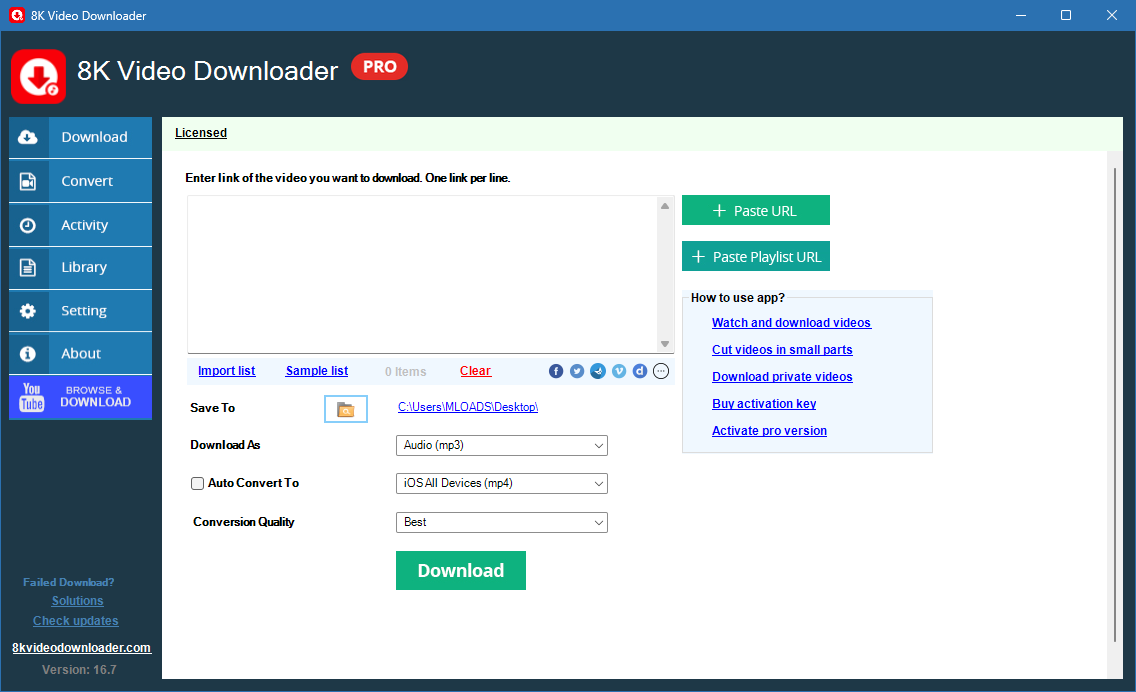Click the three-dots more sites icon
This screenshot has height=692, width=1136.
(661, 371)
